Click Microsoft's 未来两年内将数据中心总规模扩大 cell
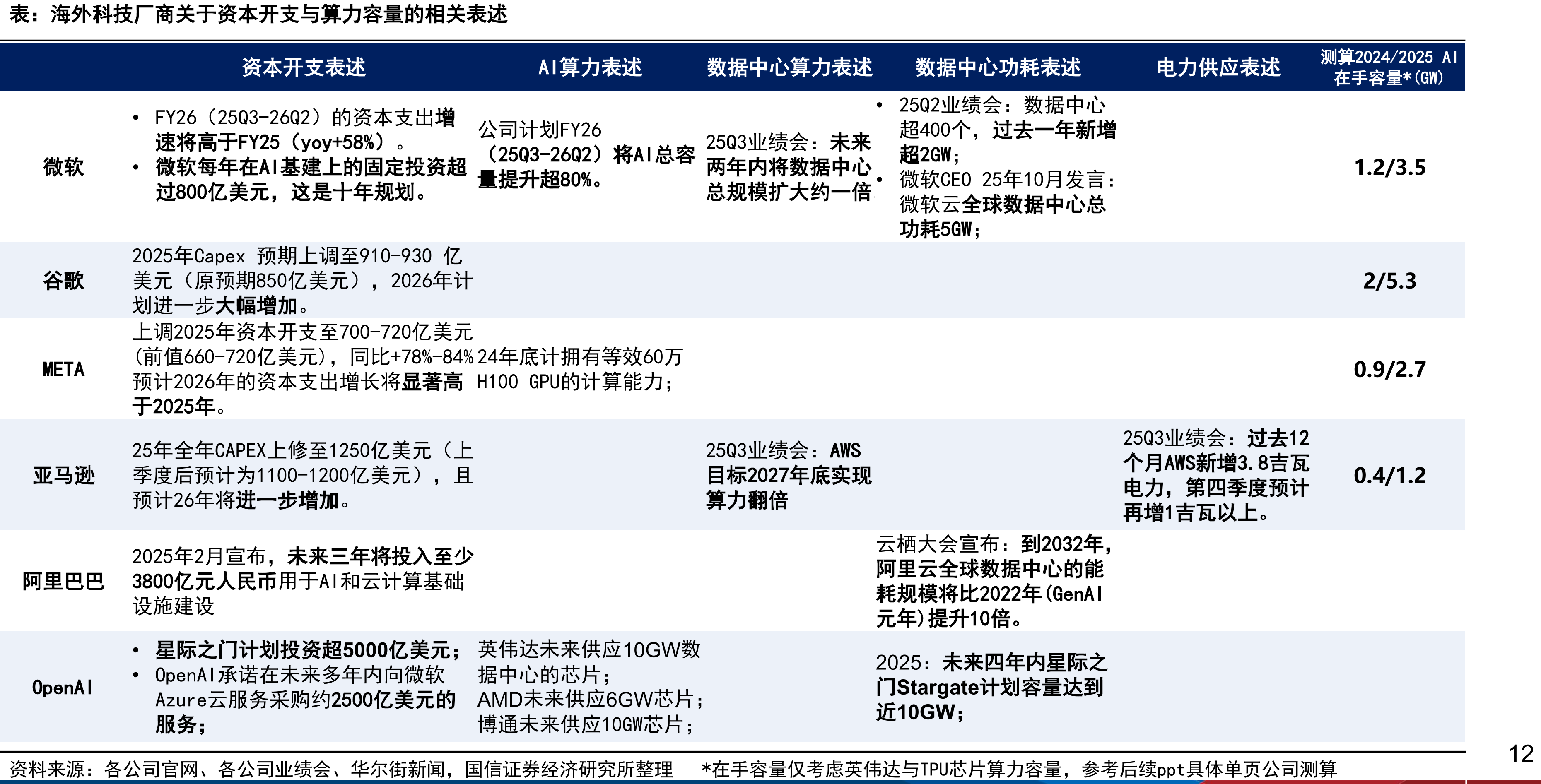 tap(789, 167)
